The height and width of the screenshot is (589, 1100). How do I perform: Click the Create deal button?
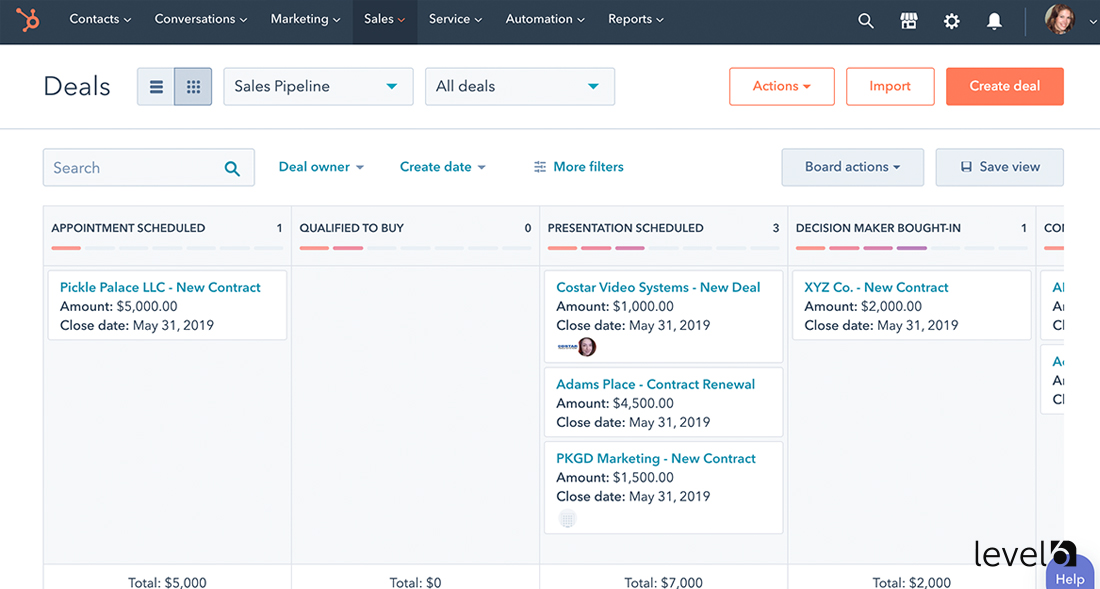tap(1004, 86)
